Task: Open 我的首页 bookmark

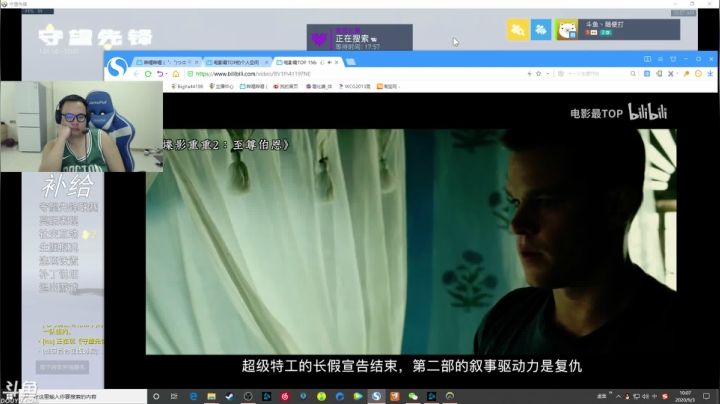Action: point(286,86)
